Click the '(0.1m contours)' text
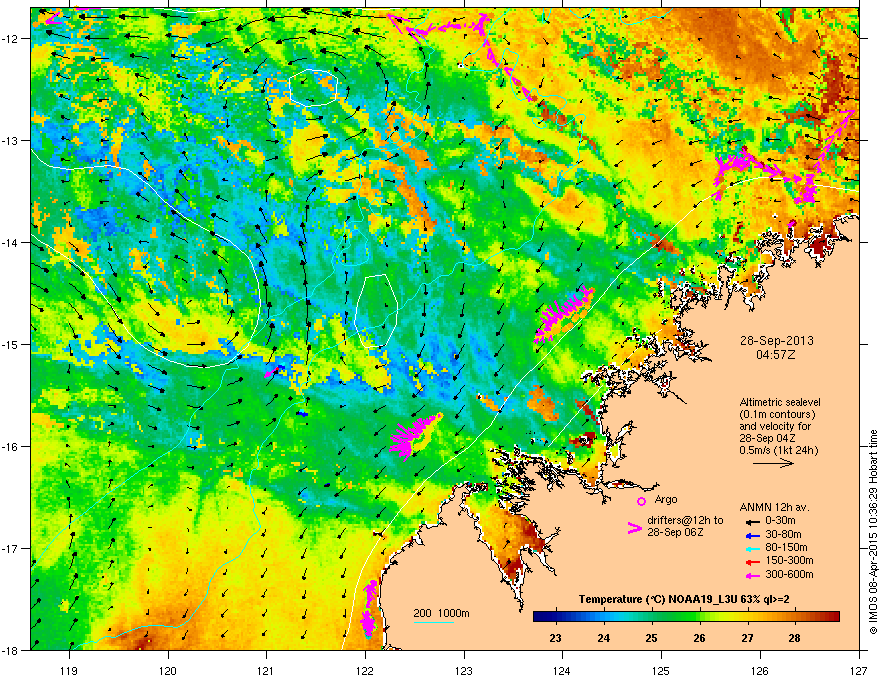Viewport: 880px width, 680px height. (x=777, y=415)
